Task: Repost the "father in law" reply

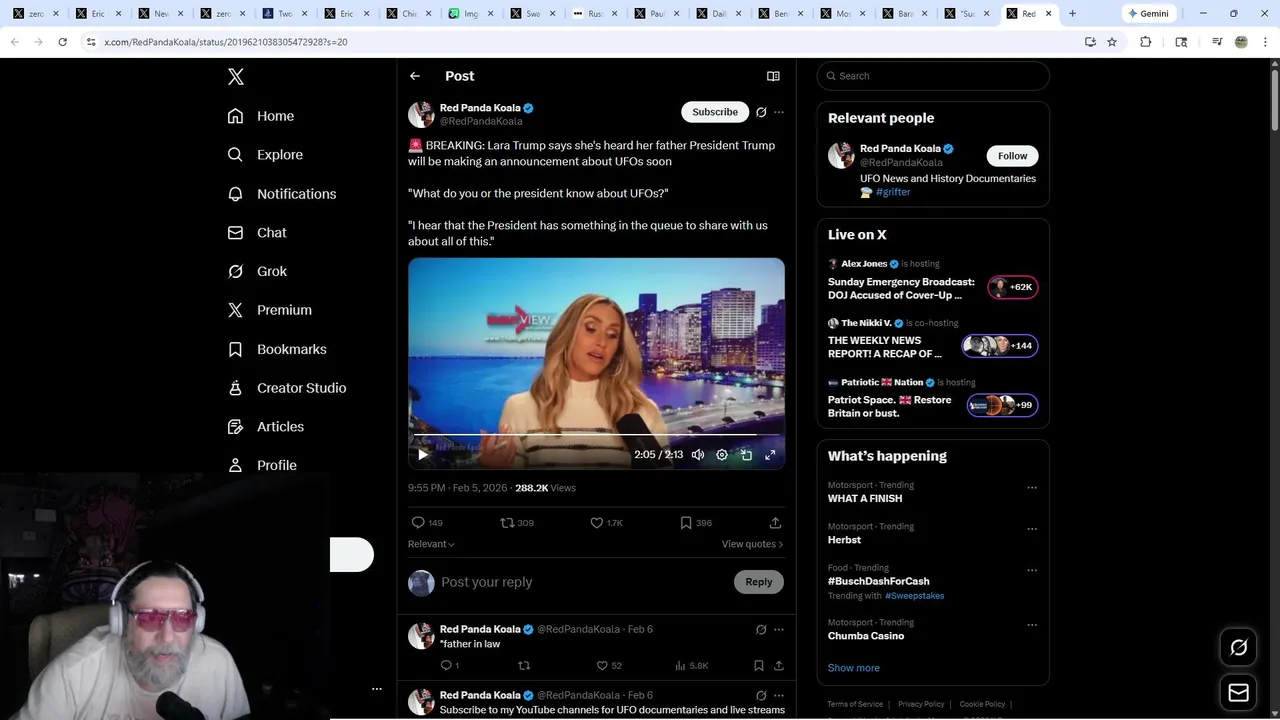Action: point(524,666)
